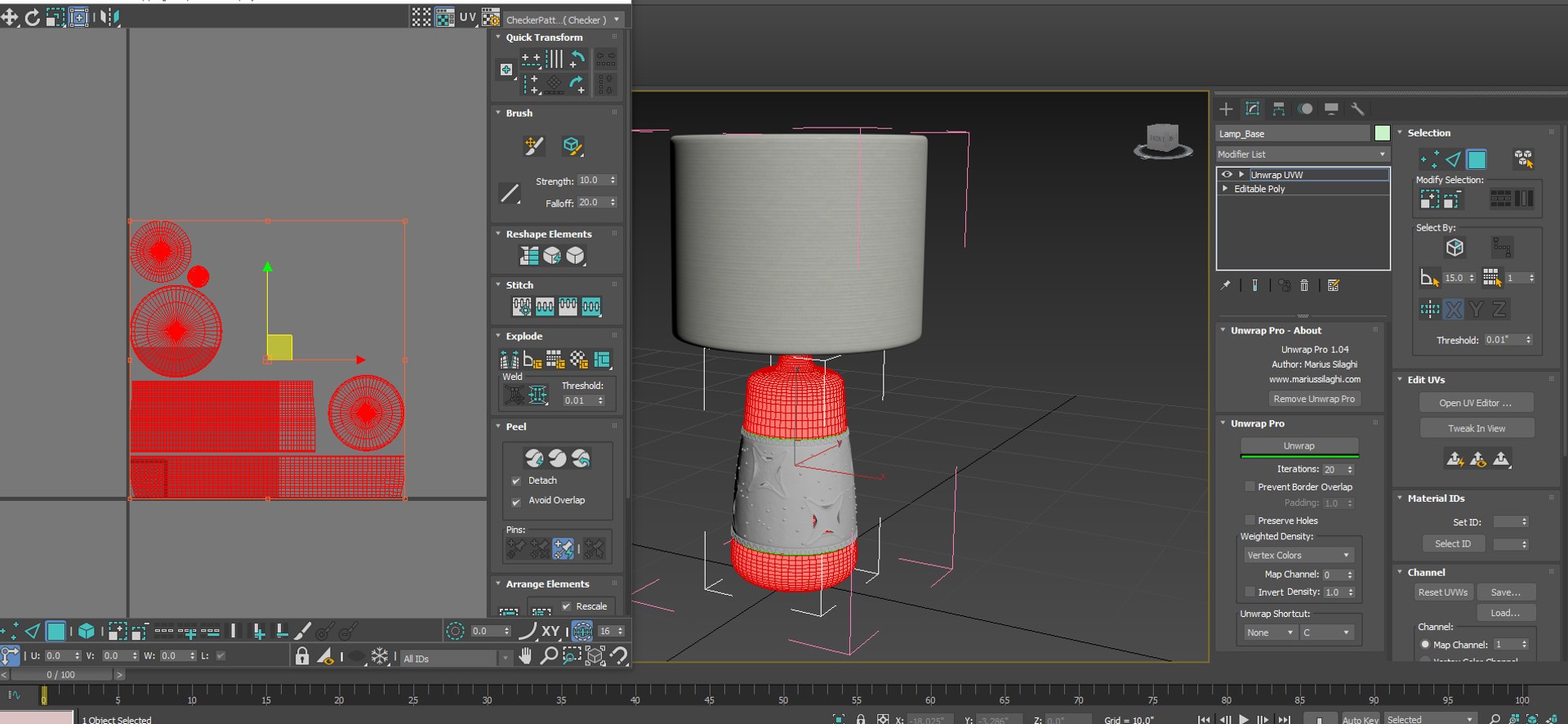Open the All IDs dropdown
Image resolution: width=1568 pixels, height=724 pixels.
pyautogui.click(x=456, y=658)
